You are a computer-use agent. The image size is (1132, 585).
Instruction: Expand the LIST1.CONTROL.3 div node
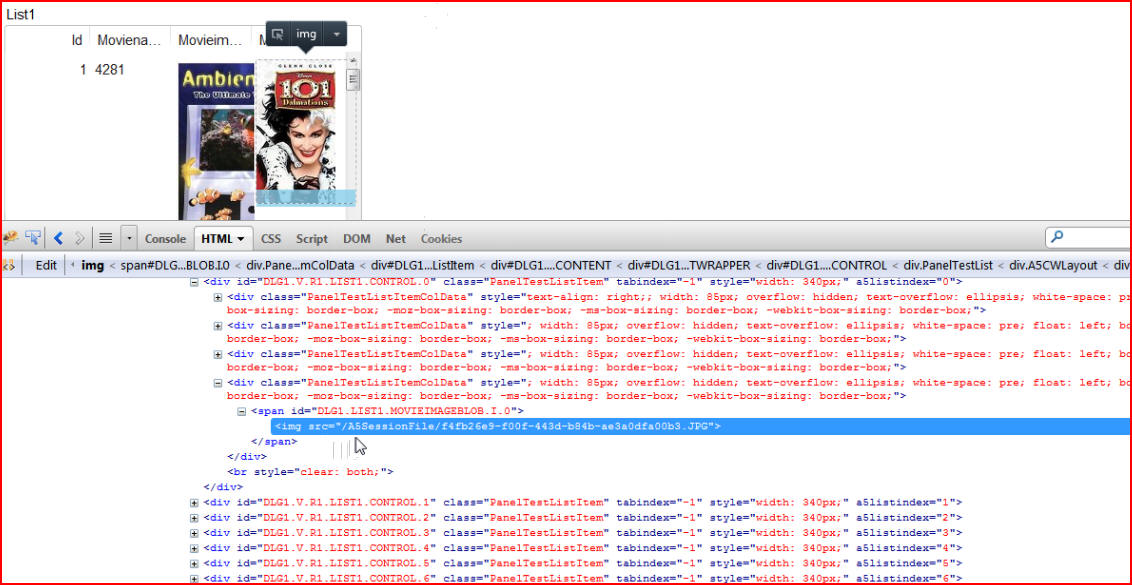[193, 533]
